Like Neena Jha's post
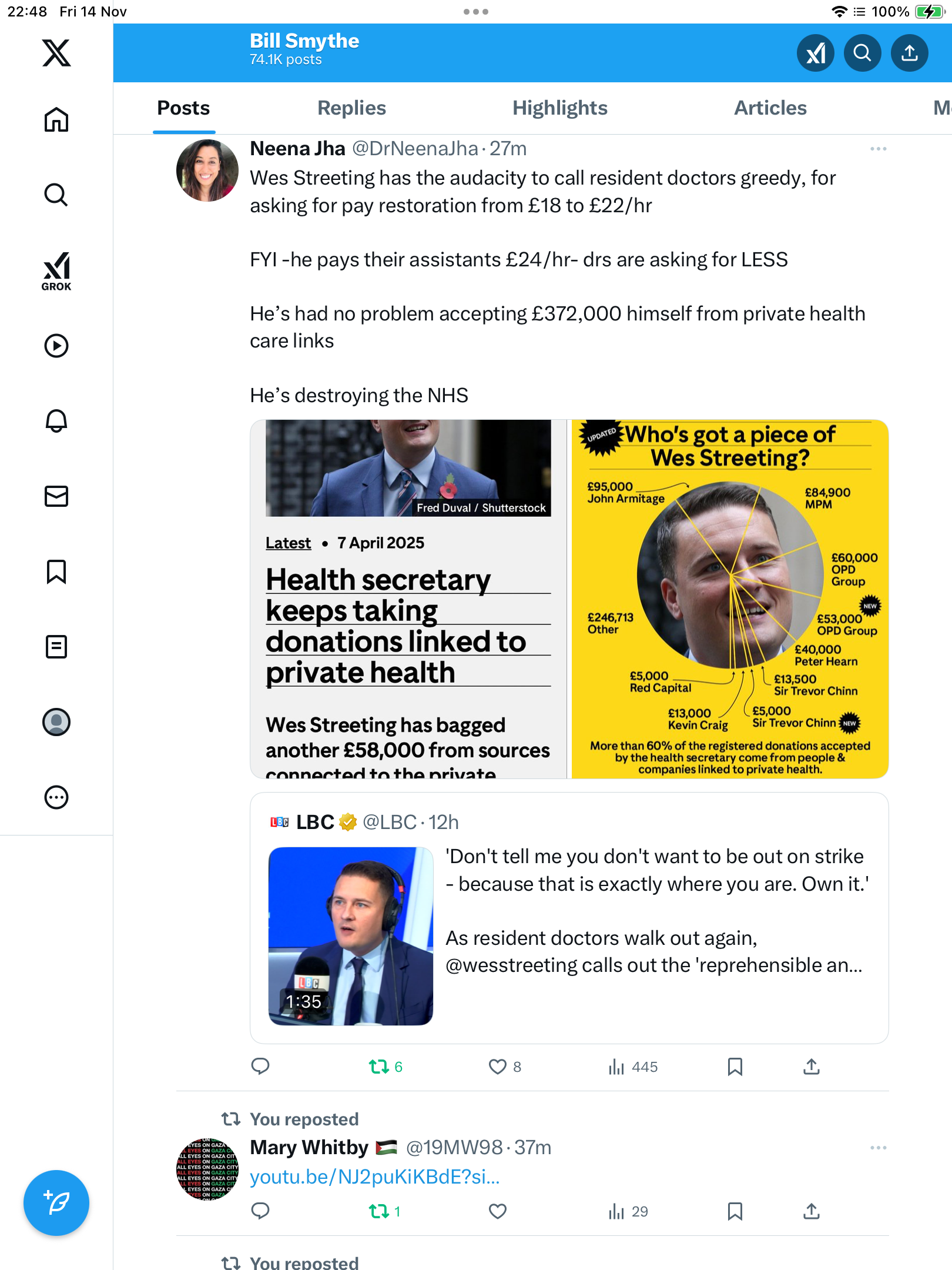952x1270 pixels. point(498,1067)
